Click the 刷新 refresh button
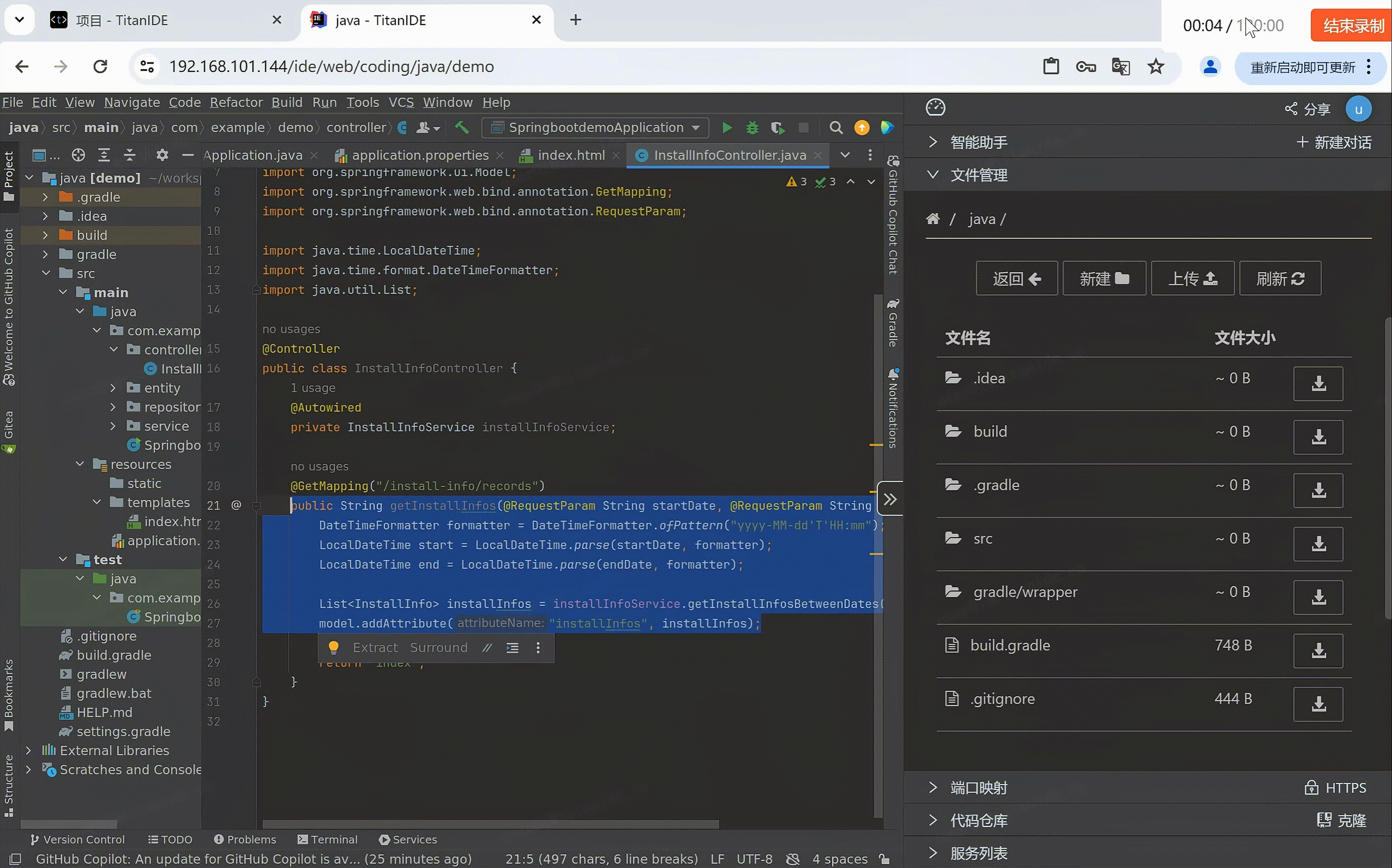Screen dimensions: 1392x868 click(1280, 278)
